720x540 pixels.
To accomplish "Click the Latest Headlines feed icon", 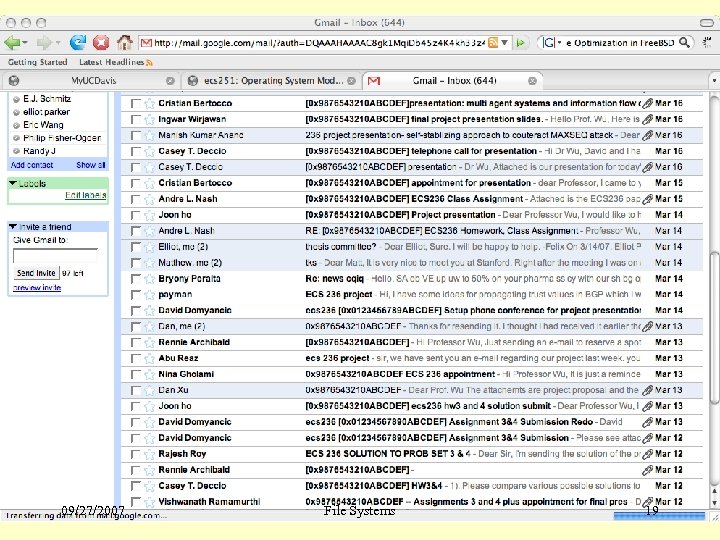I will pos(149,62).
